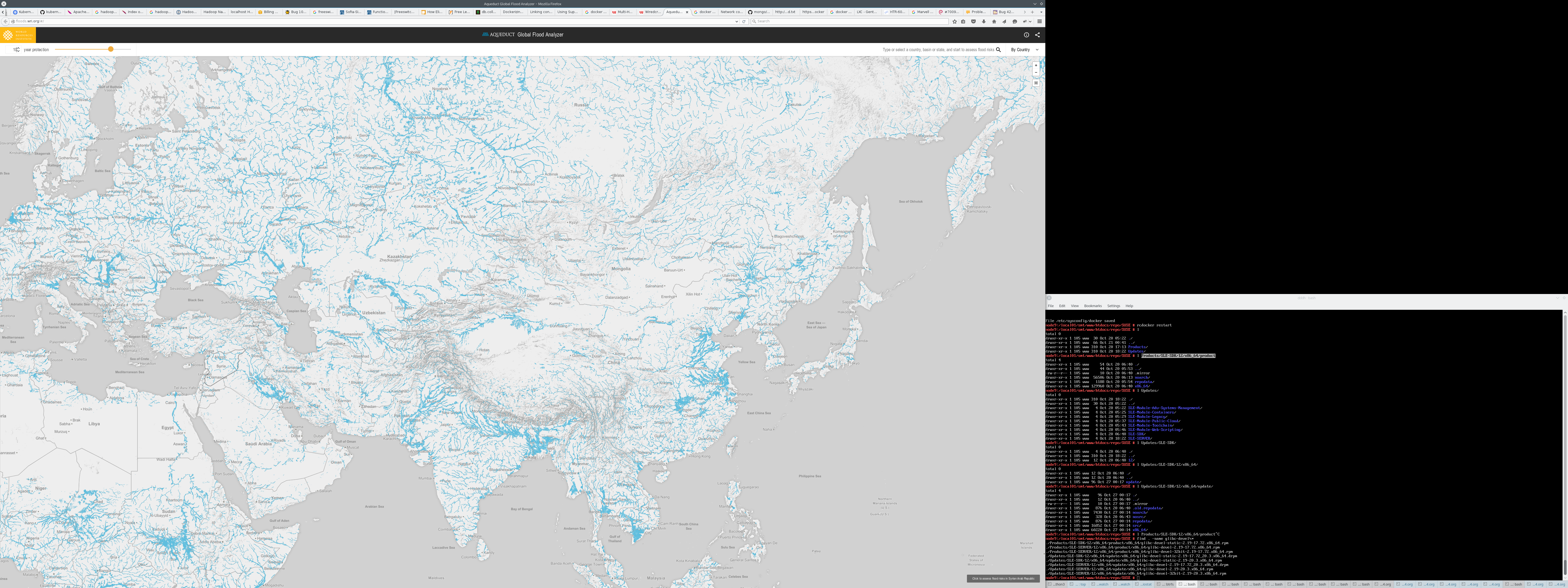Click the share icon in Aqueduct header
1568x588 pixels.
1037,35
